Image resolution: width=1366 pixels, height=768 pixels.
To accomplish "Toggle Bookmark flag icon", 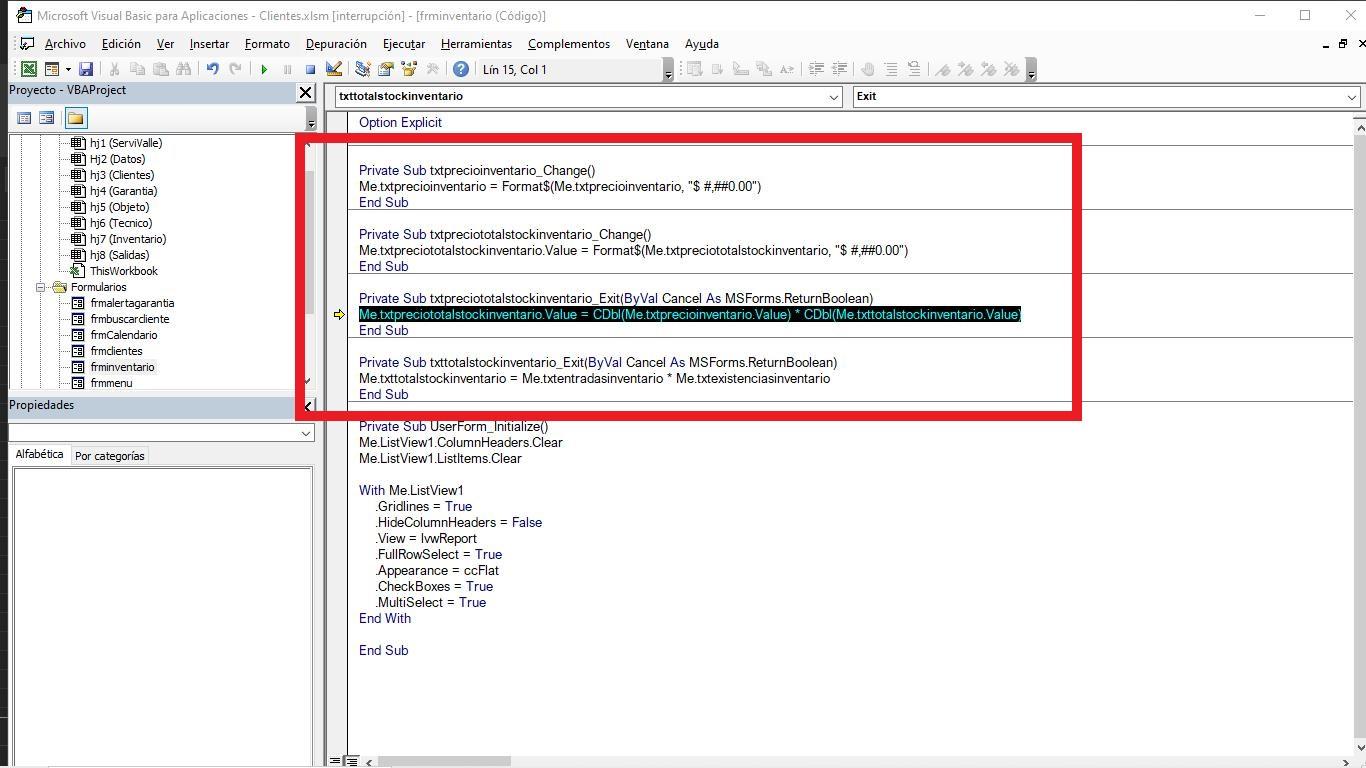I will (x=942, y=69).
